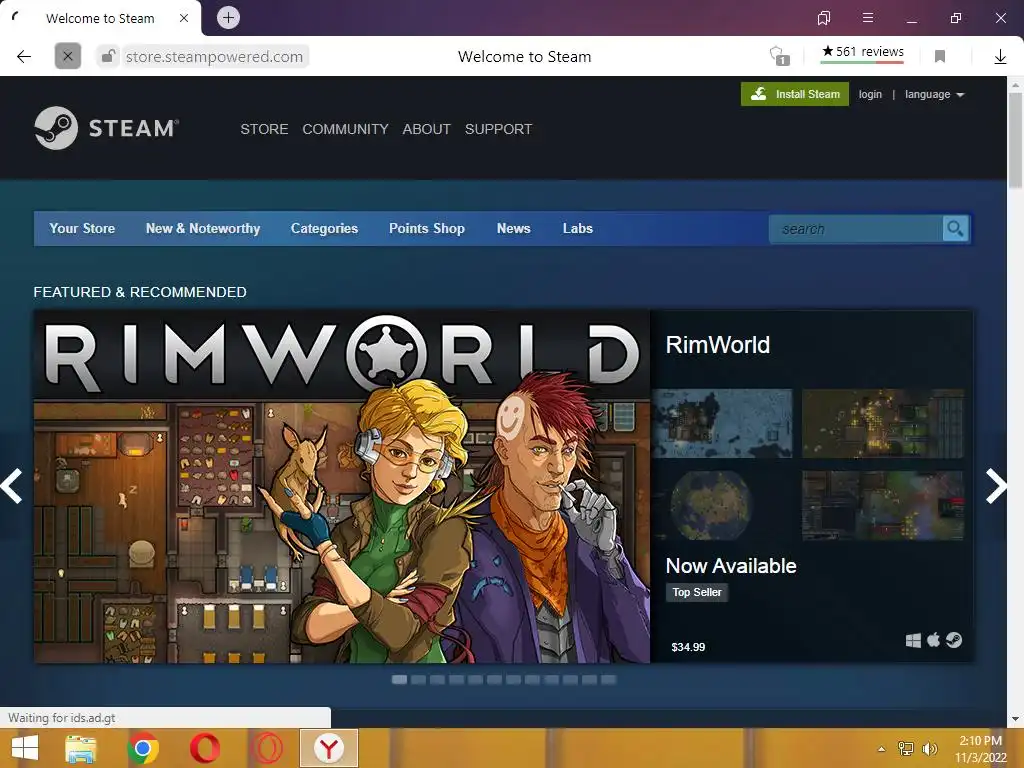Open the browser protection shield icon
Viewport: 1024px width, 768px height.
pyautogui.click(x=778, y=56)
